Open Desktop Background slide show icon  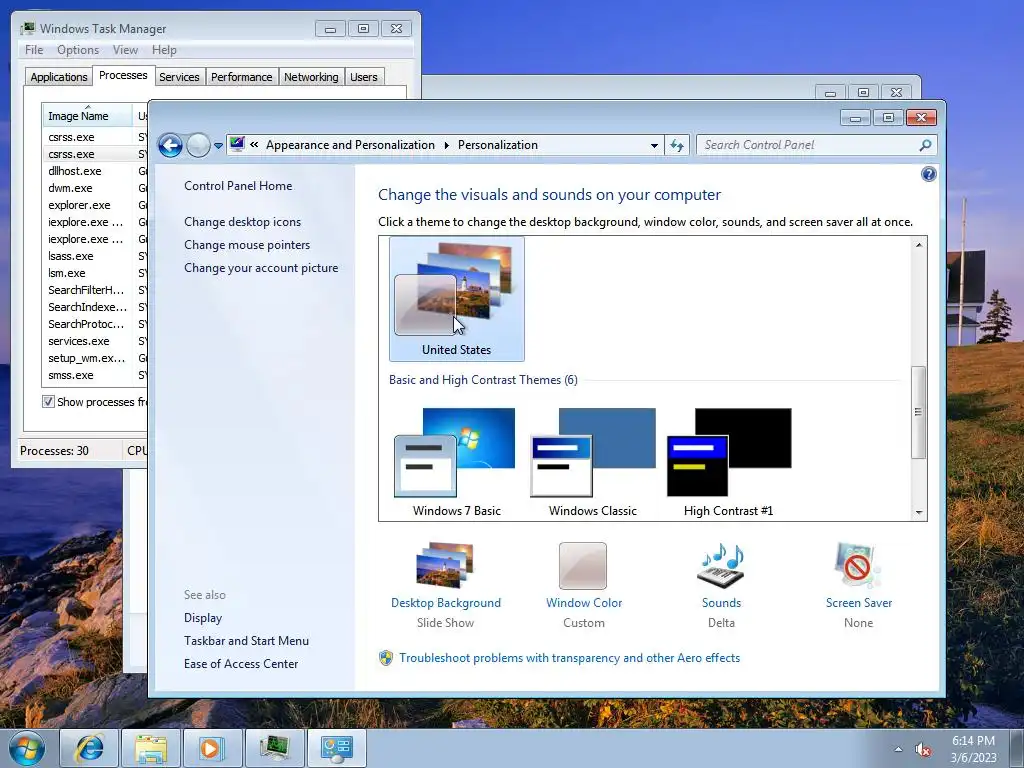[x=445, y=566]
